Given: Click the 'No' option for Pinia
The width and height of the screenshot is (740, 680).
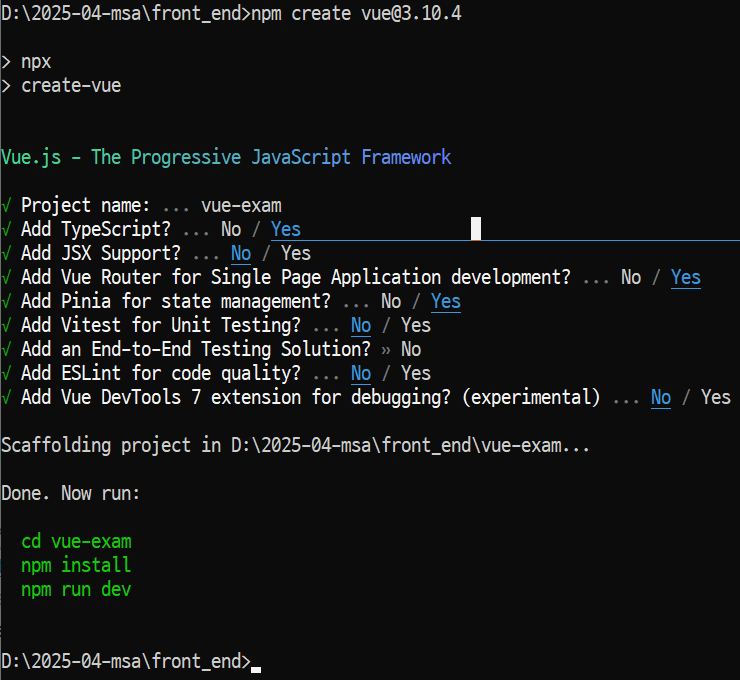Looking at the screenshot, I should [x=391, y=302].
